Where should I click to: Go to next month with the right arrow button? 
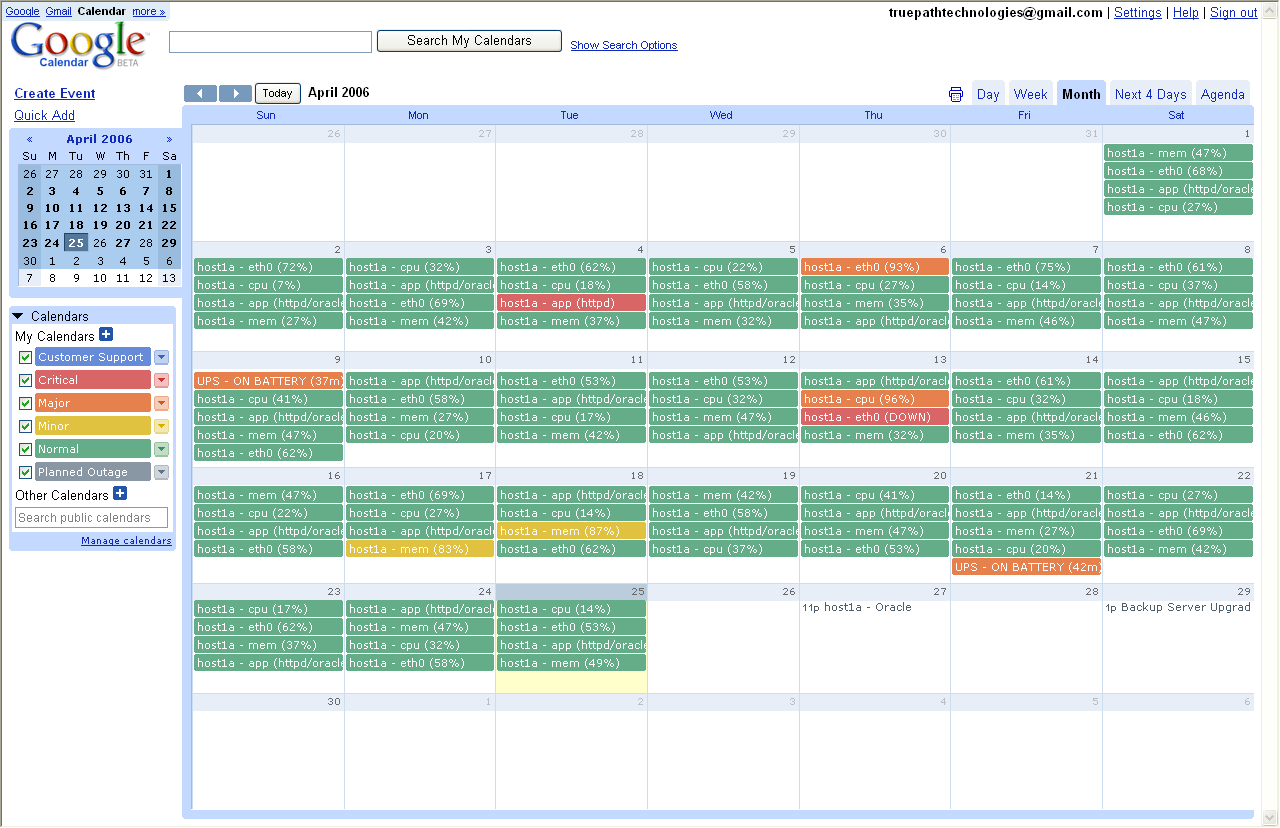tap(235, 93)
